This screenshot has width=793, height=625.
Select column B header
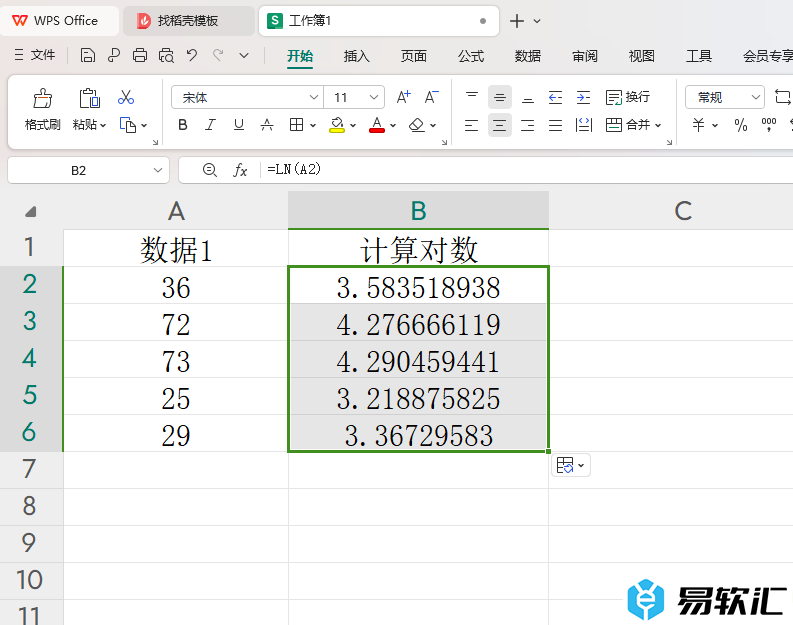click(x=418, y=210)
